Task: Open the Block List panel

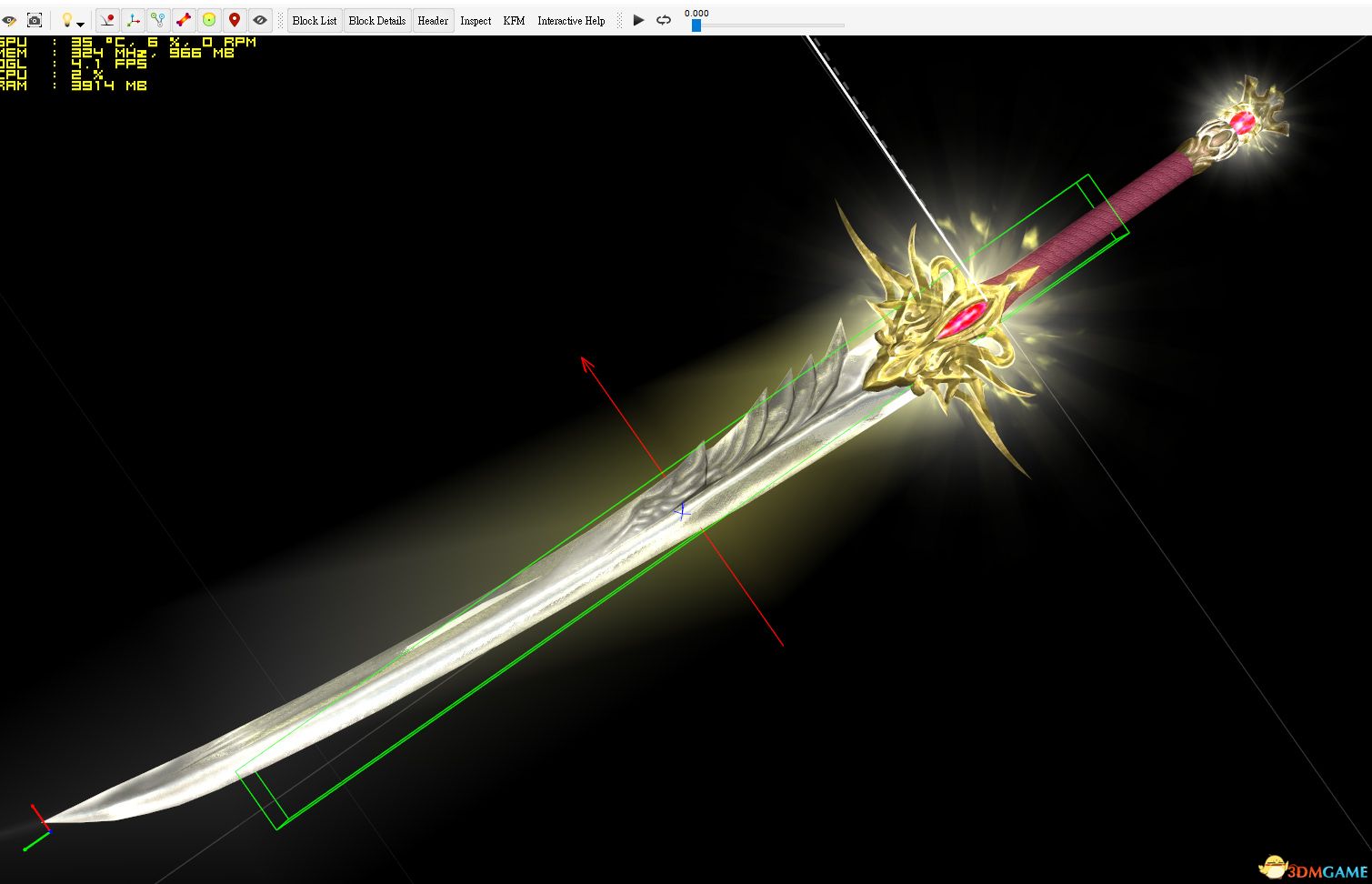Action: (x=315, y=21)
